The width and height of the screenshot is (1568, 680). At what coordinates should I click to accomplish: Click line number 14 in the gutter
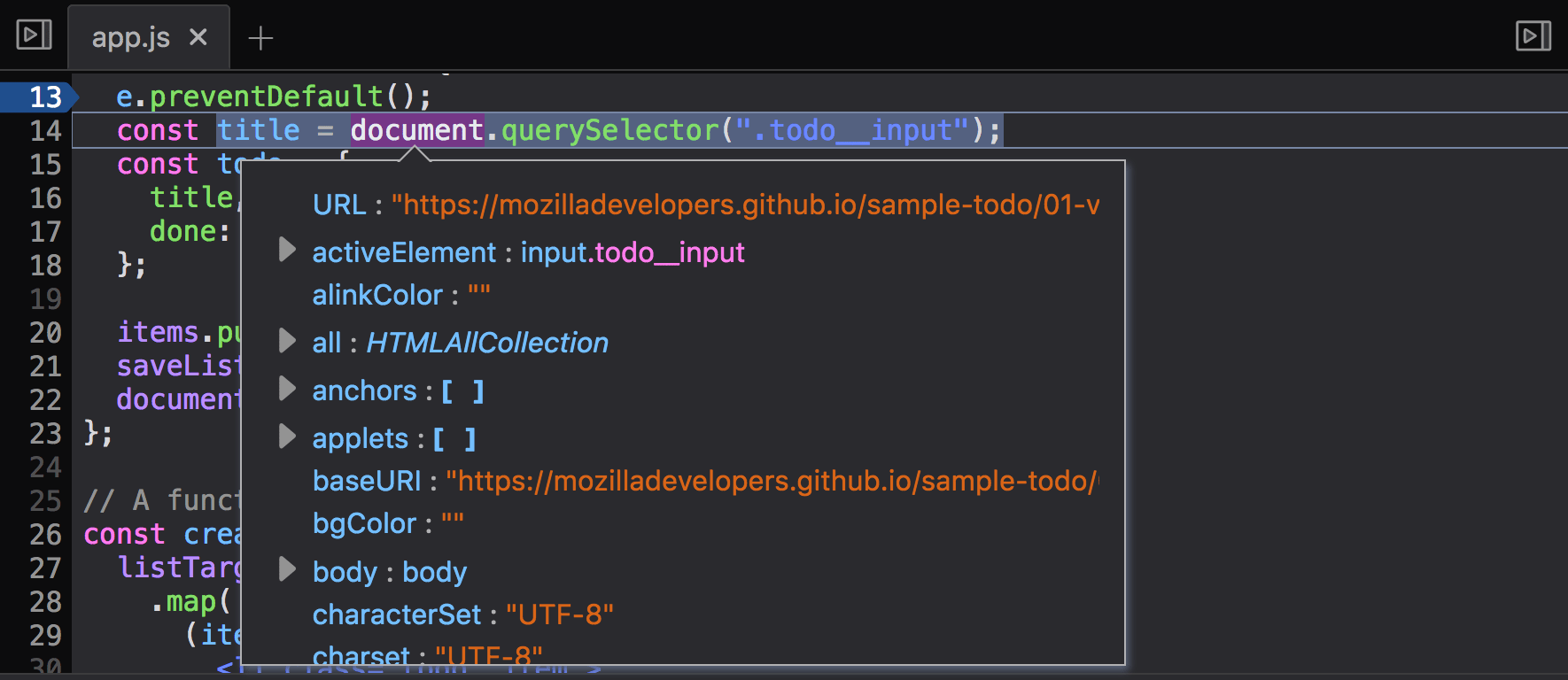click(45, 130)
